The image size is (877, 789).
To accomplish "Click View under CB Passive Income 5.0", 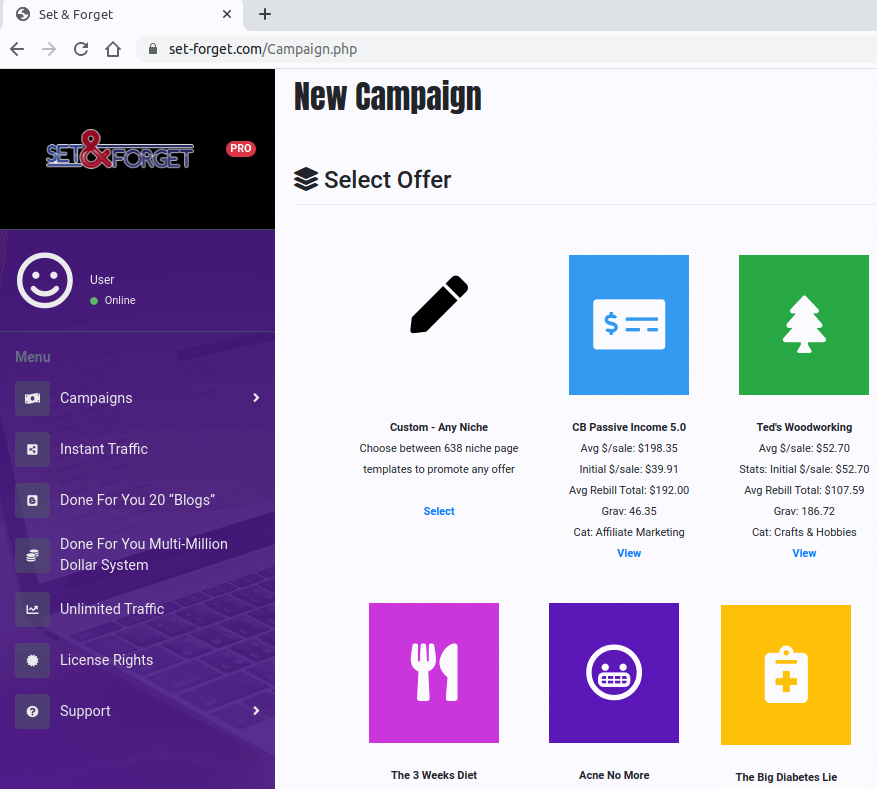I will click(629, 553).
